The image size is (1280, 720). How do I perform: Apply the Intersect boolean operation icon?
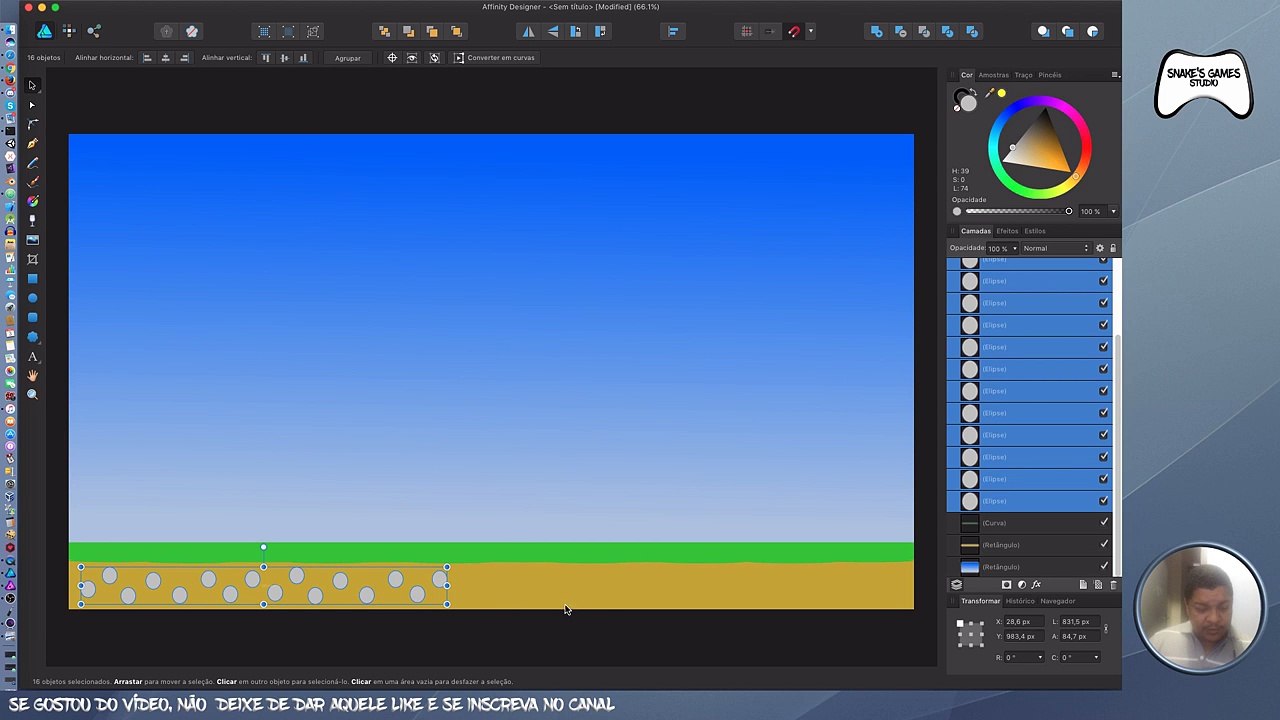coord(924,32)
